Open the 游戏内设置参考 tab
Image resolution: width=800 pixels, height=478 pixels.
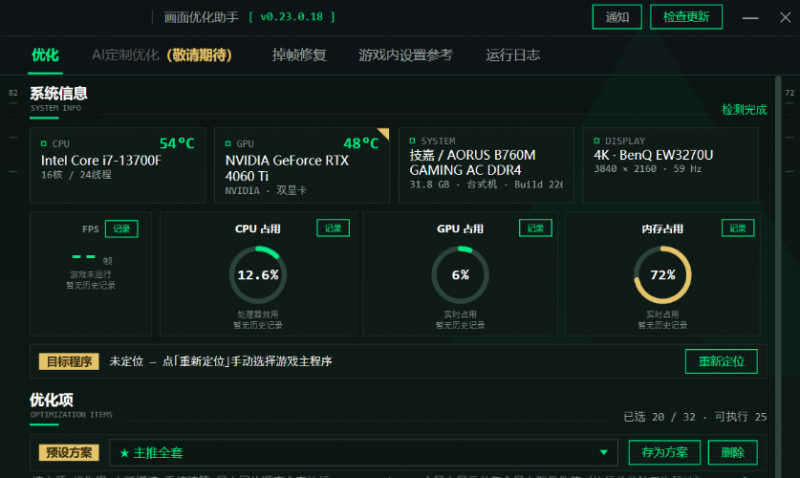click(406, 55)
